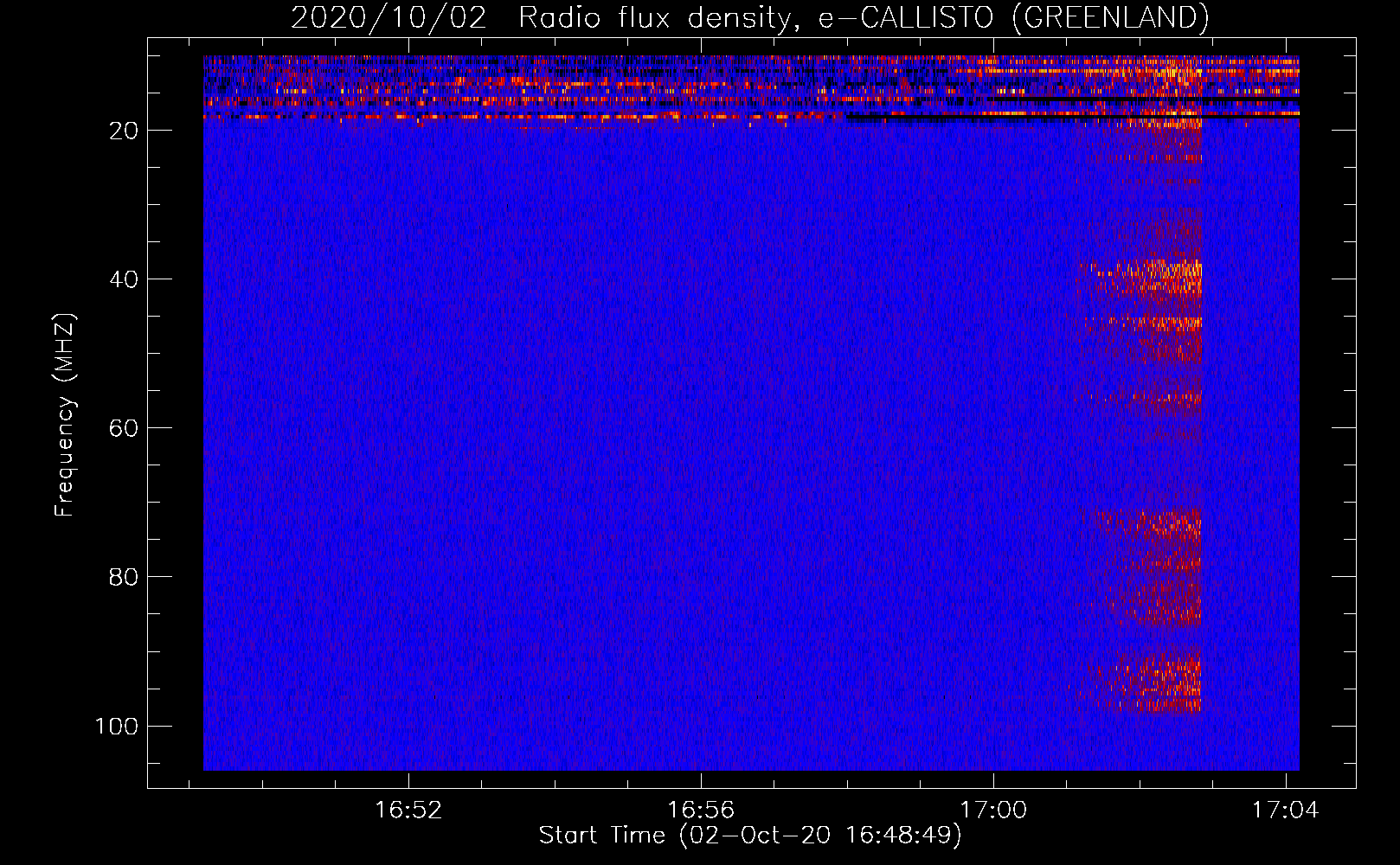The image size is (1400, 865).
Task: Click the 17:00 time tick label
Action: pyautogui.click(x=993, y=810)
